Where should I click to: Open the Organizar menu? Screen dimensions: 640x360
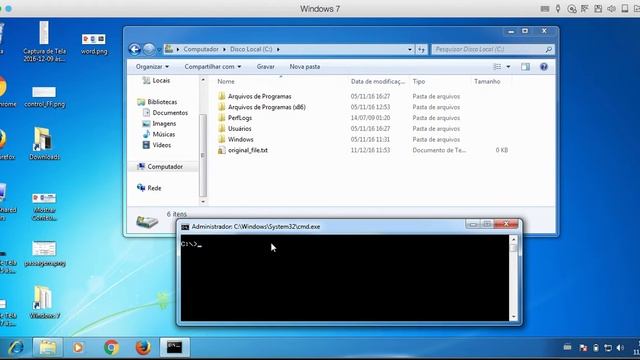(152, 67)
